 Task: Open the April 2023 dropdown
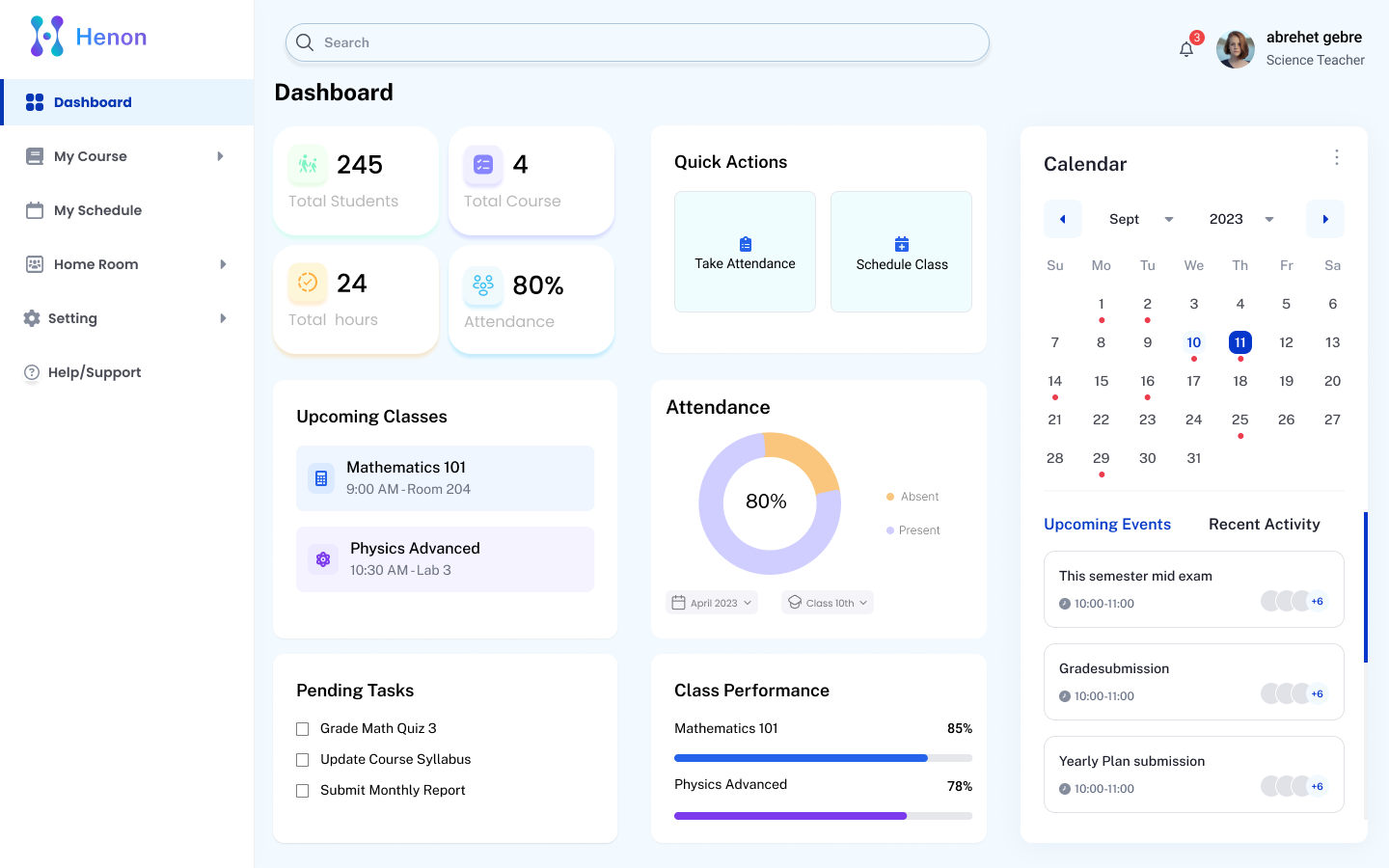[x=711, y=602]
